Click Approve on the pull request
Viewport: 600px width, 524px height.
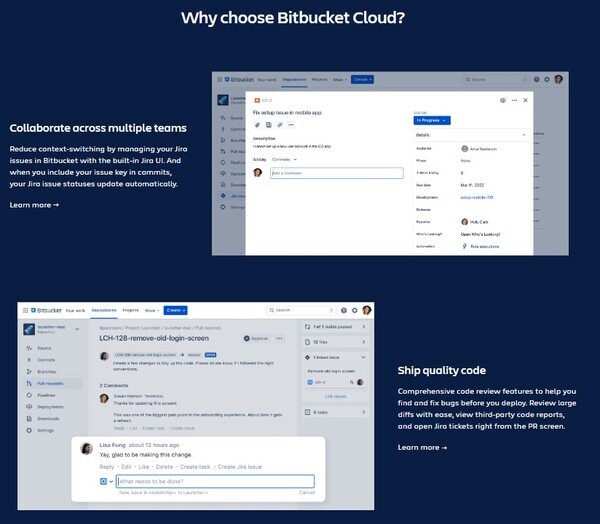[x=256, y=338]
